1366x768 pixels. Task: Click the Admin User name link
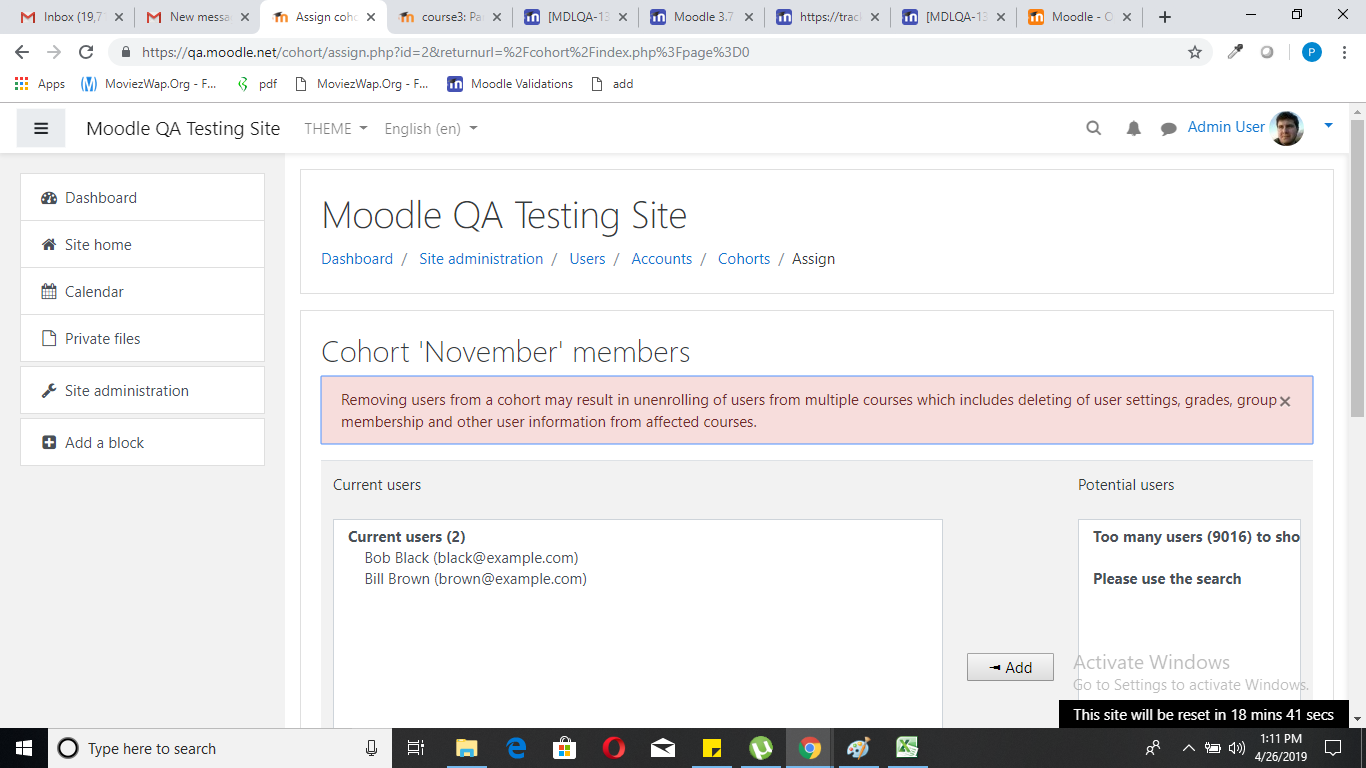coord(1226,127)
